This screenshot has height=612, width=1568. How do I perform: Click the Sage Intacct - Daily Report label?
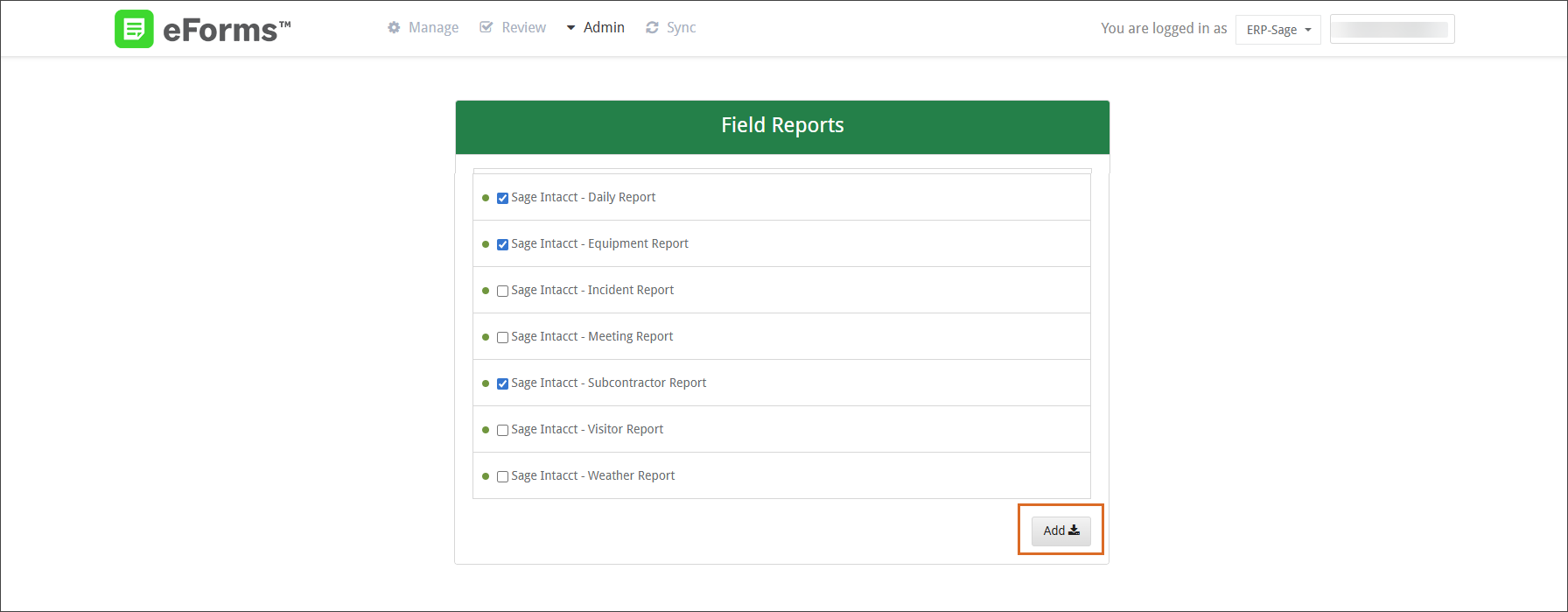(x=584, y=197)
